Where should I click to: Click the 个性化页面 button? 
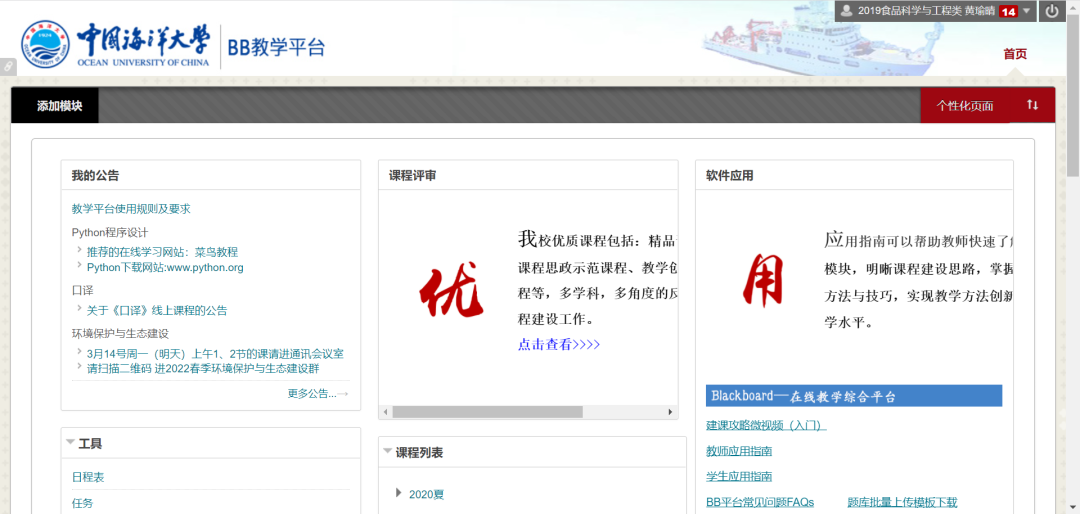(x=964, y=105)
